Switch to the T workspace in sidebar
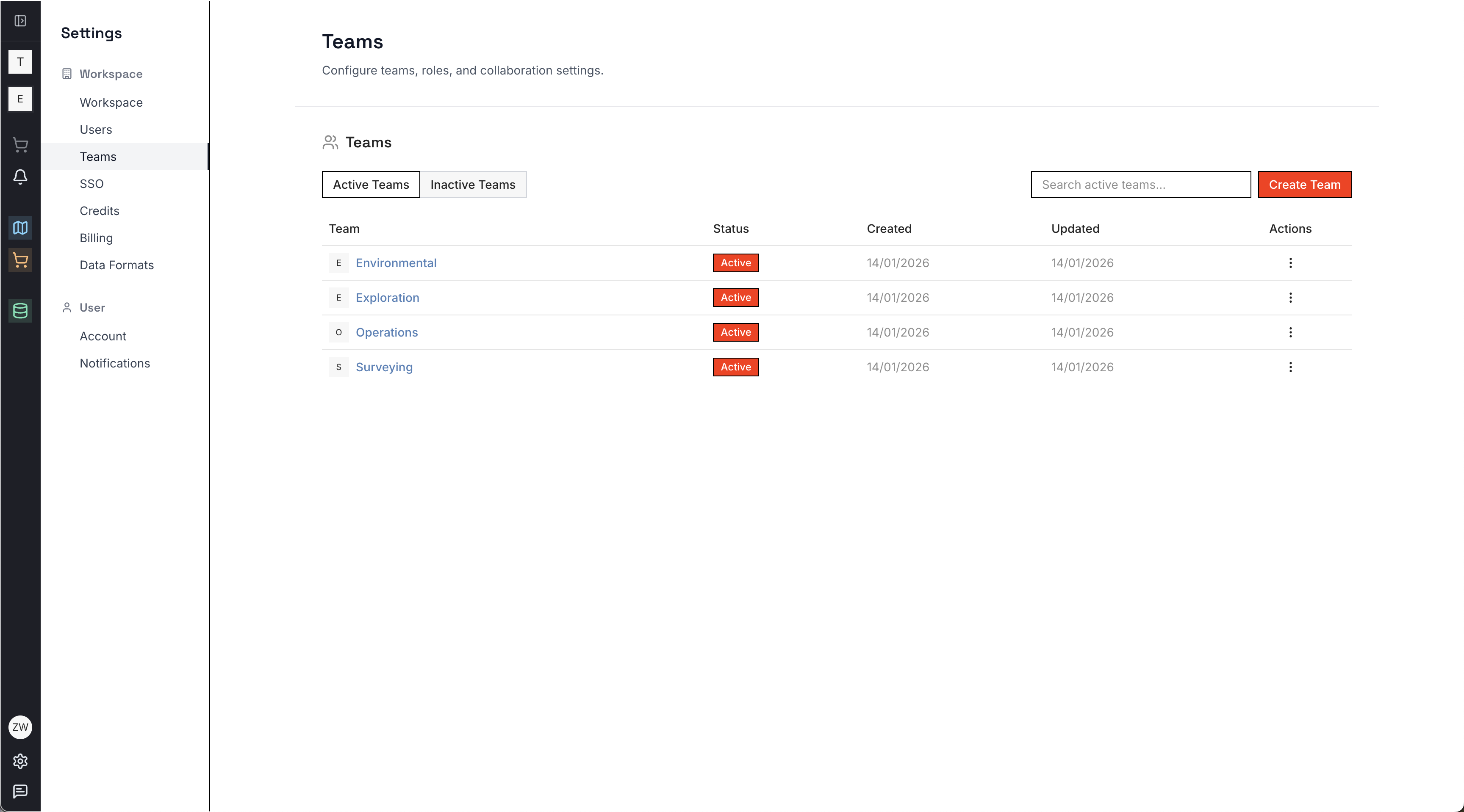 coord(20,62)
